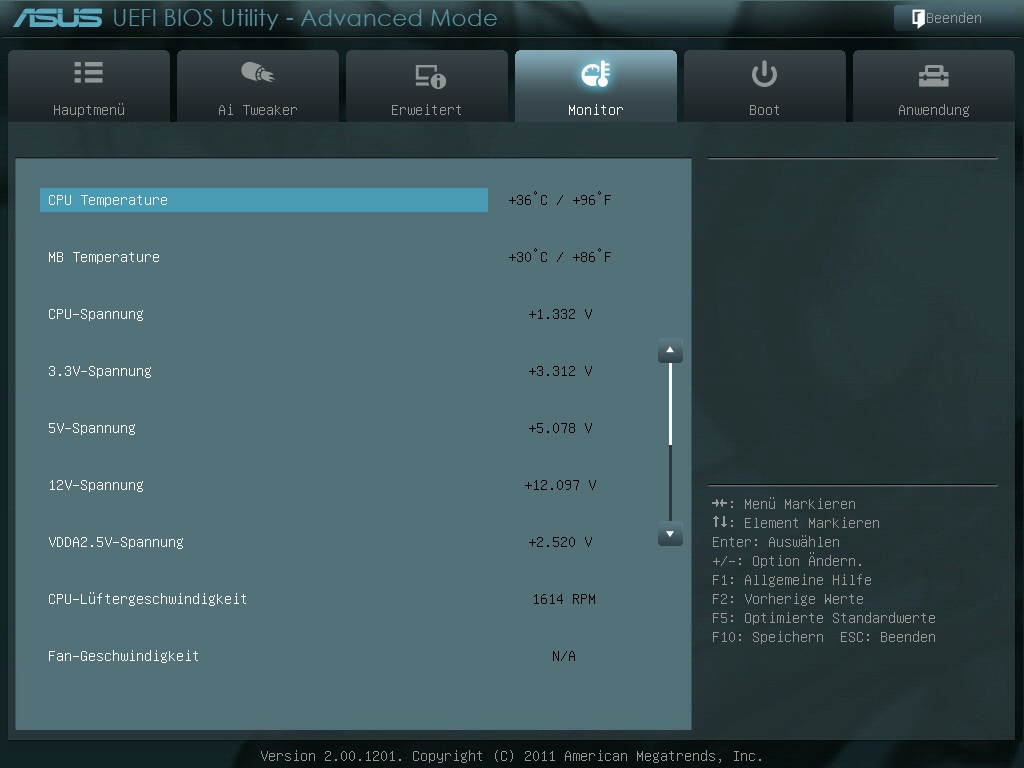Select the 12V-Spannung entry

click(96, 485)
